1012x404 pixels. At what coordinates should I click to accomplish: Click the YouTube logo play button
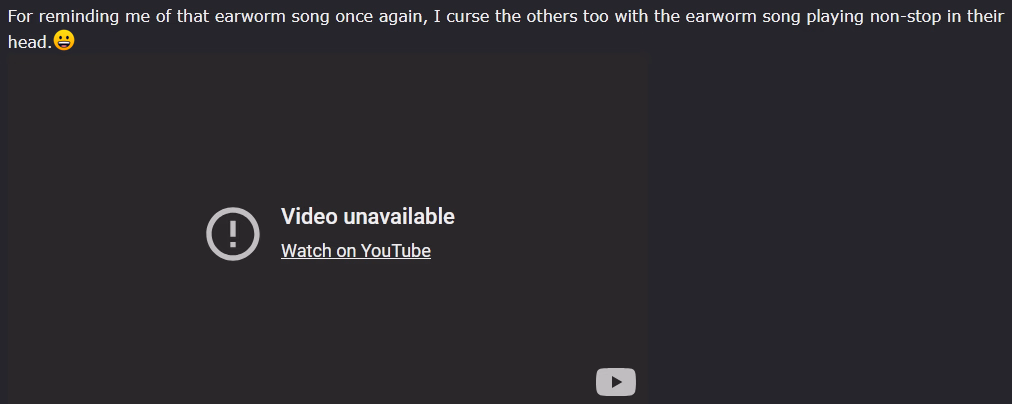pos(616,382)
